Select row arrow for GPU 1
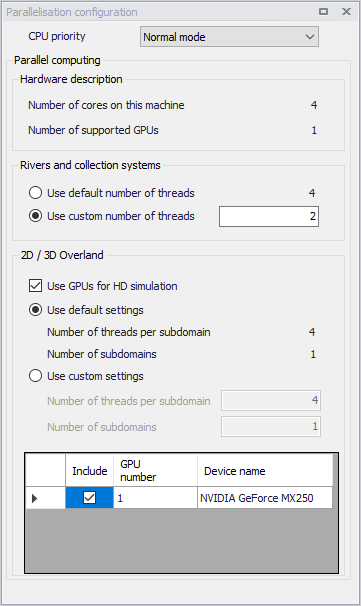The image size is (361, 606). point(45,498)
